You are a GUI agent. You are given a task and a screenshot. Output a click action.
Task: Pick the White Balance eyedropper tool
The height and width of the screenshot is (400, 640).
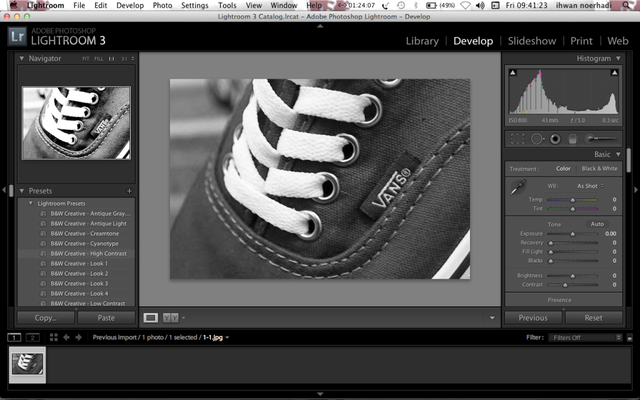518,187
